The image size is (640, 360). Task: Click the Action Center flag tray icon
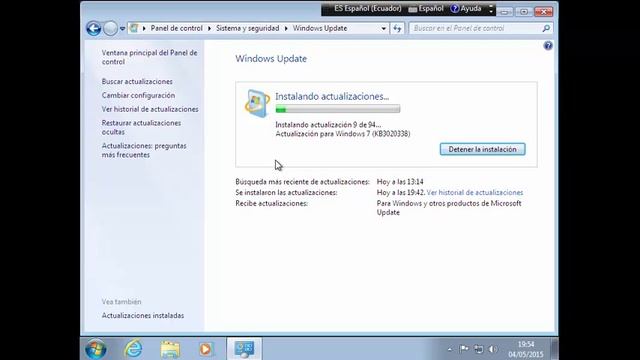click(x=464, y=349)
